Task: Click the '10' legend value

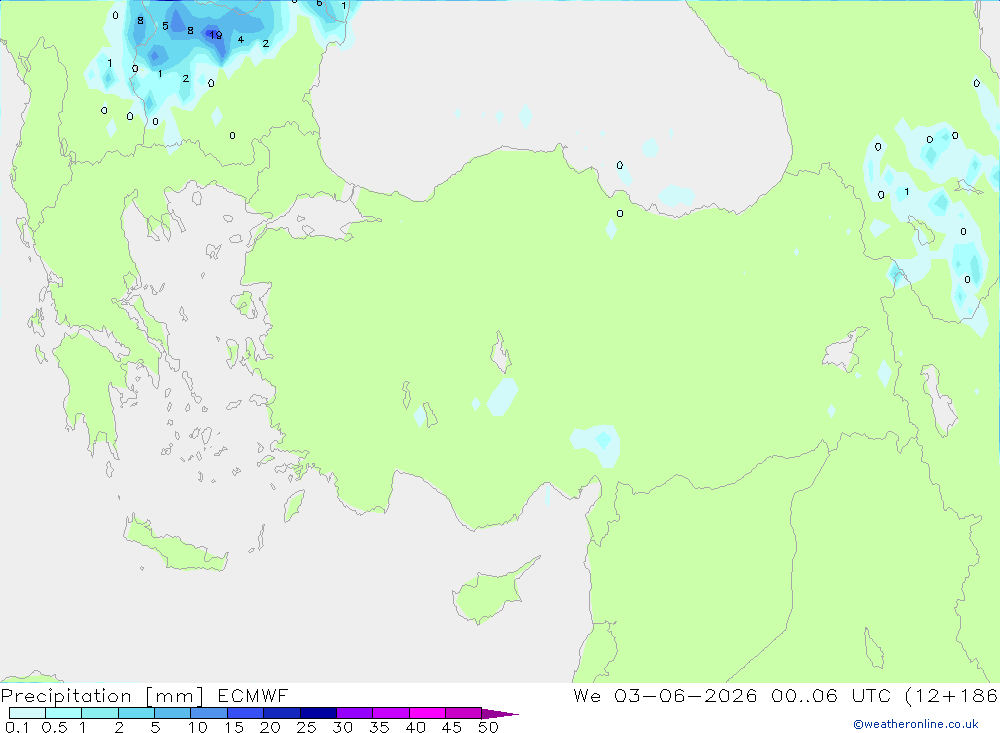Action: click(198, 727)
